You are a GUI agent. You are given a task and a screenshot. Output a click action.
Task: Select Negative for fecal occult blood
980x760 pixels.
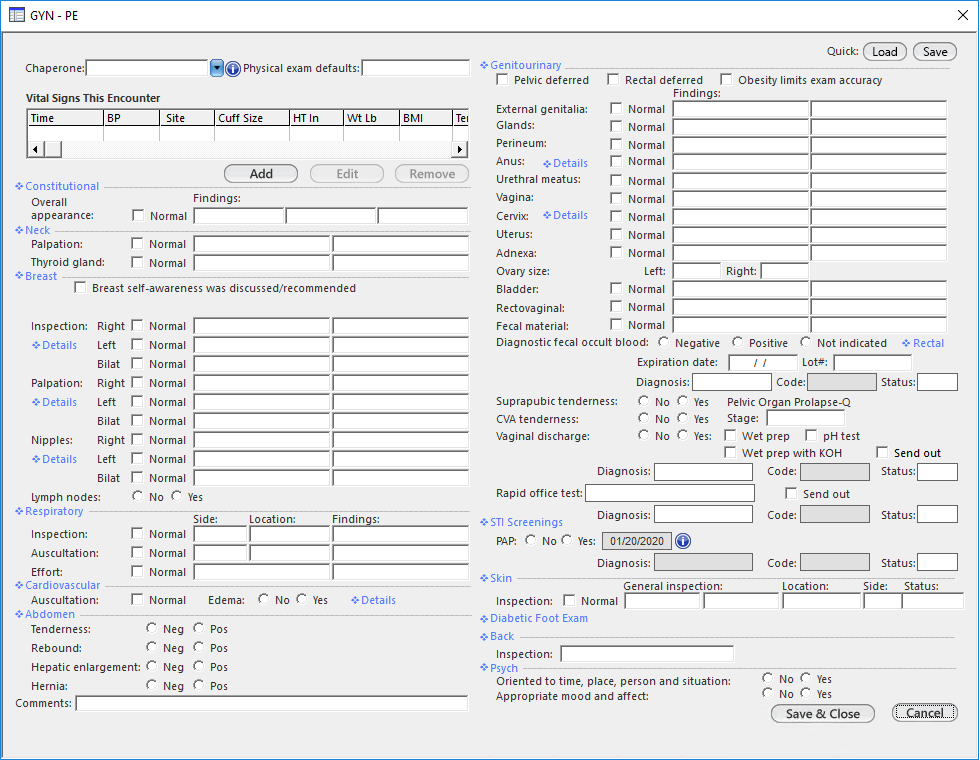pyautogui.click(x=663, y=342)
